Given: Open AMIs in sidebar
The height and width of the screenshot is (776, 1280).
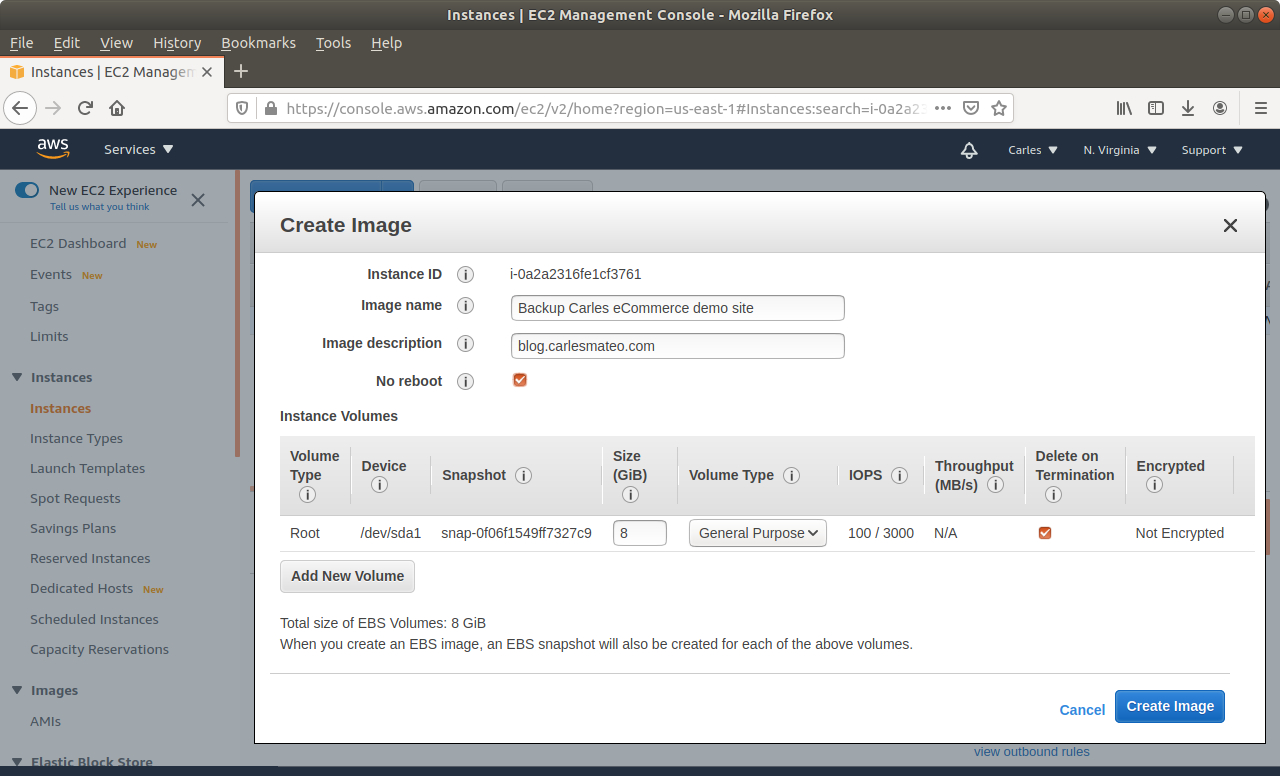Looking at the screenshot, I should 45,721.
